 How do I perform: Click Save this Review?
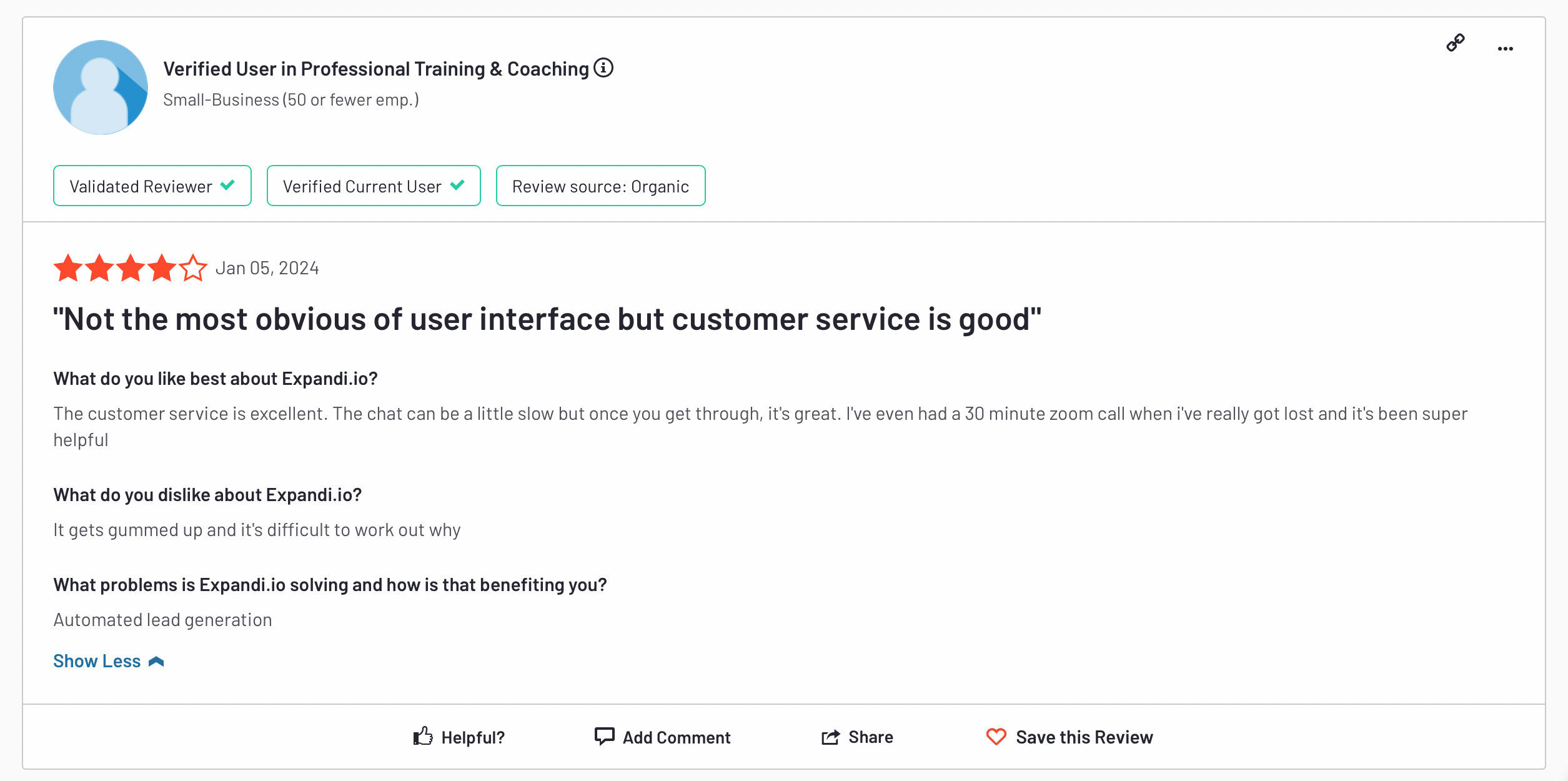pos(1084,737)
